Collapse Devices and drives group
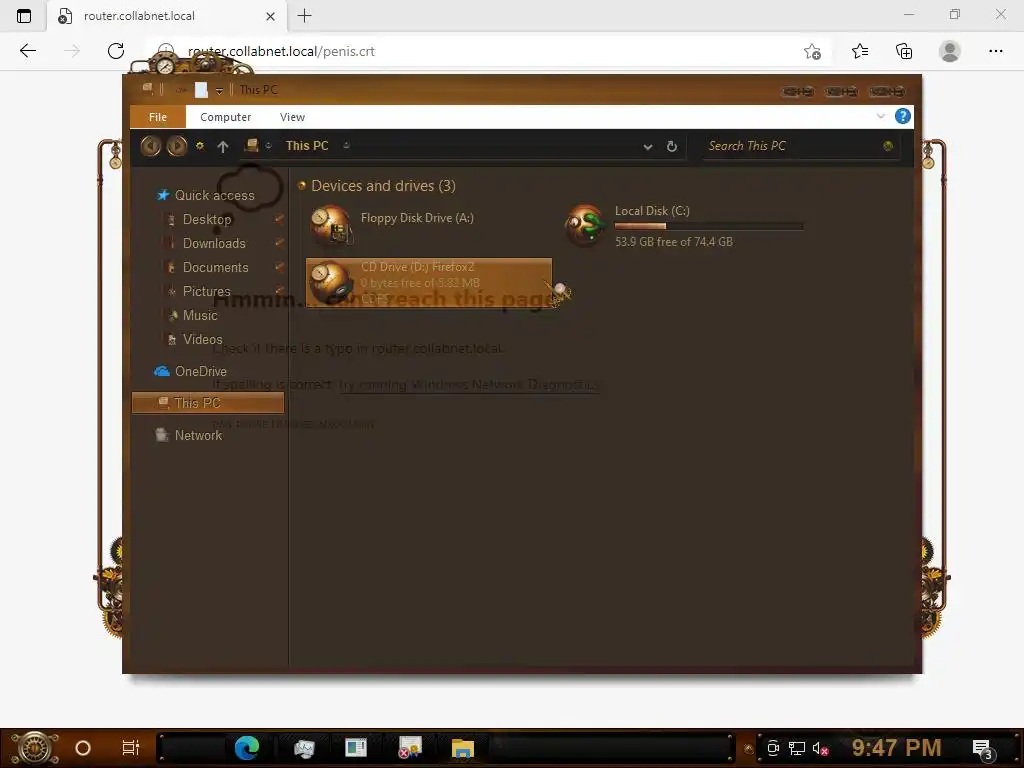This screenshot has height=768, width=1024. pos(301,185)
